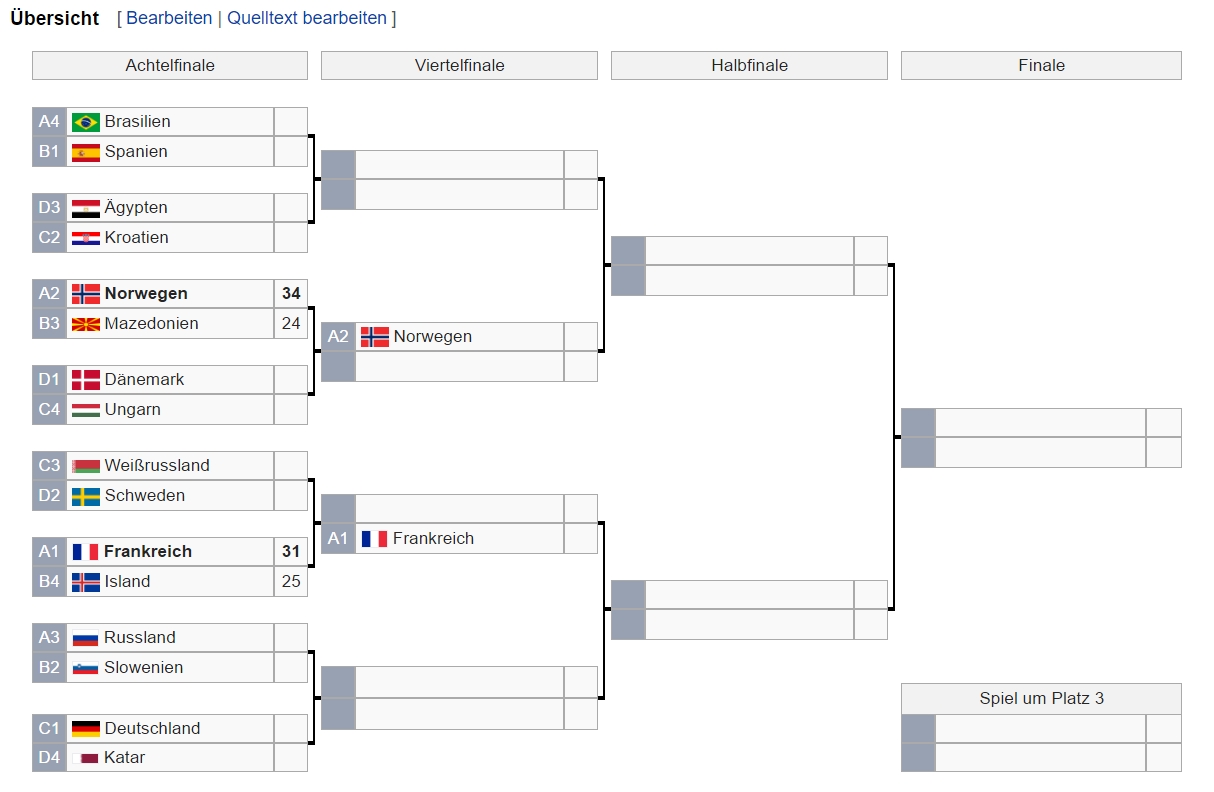Open the Bearbeiten edit link
This screenshot has width=1214, height=792.
169,18
